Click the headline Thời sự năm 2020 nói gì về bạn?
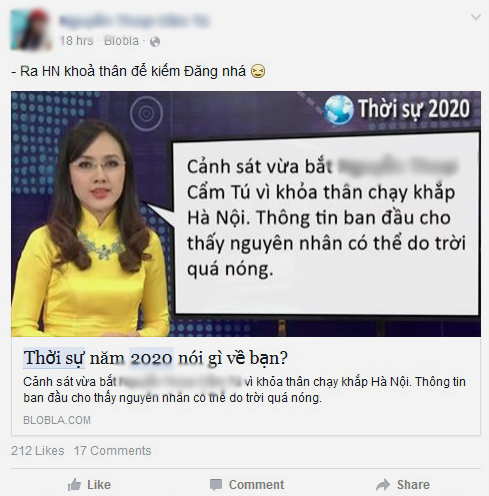The height and width of the screenshot is (496, 489). click(x=155, y=358)
